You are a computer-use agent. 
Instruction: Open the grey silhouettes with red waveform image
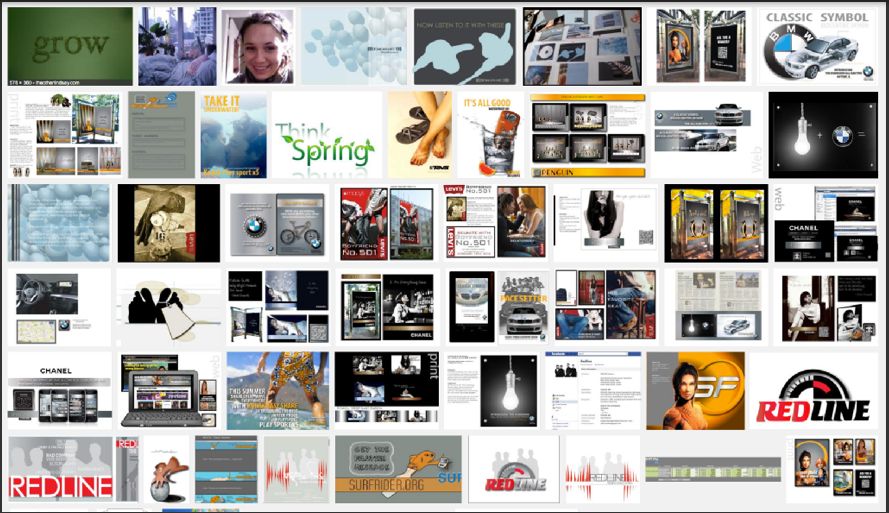[x=297, y=469]
